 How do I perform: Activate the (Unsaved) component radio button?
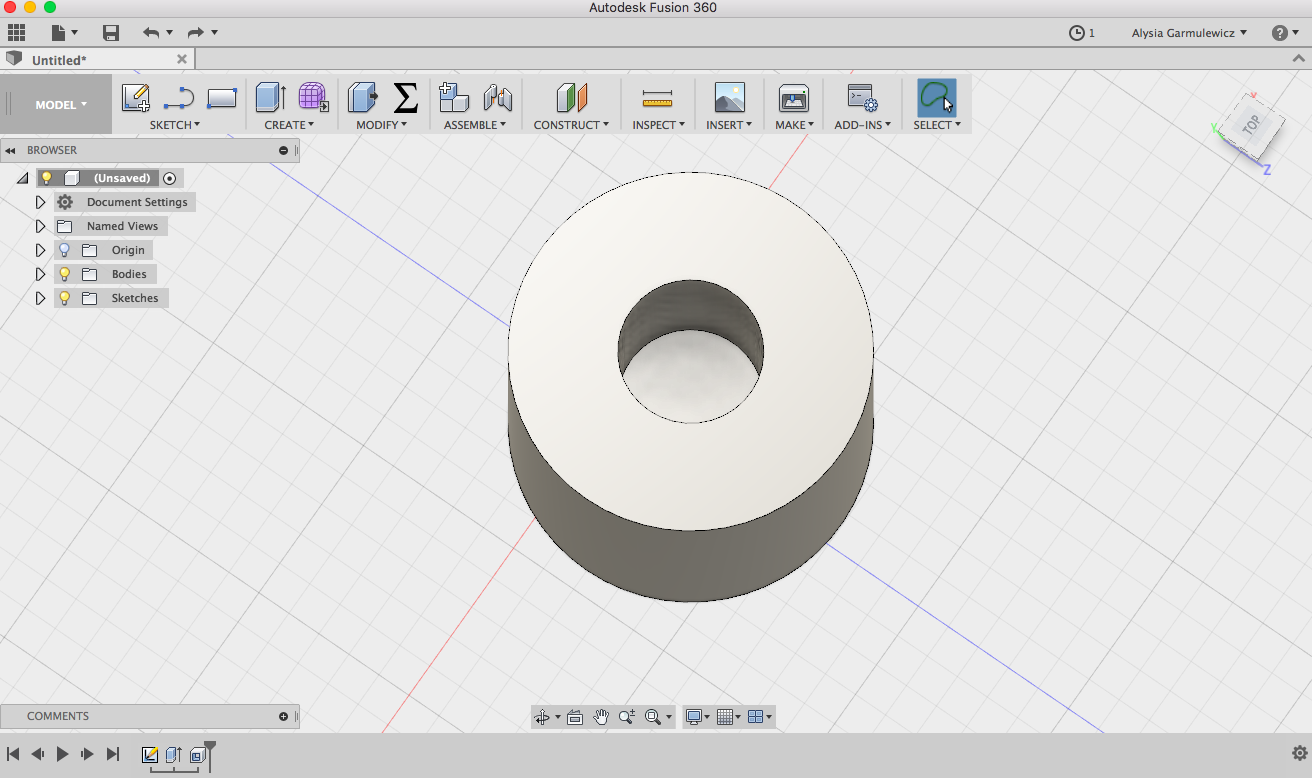[x=170, y=178]
